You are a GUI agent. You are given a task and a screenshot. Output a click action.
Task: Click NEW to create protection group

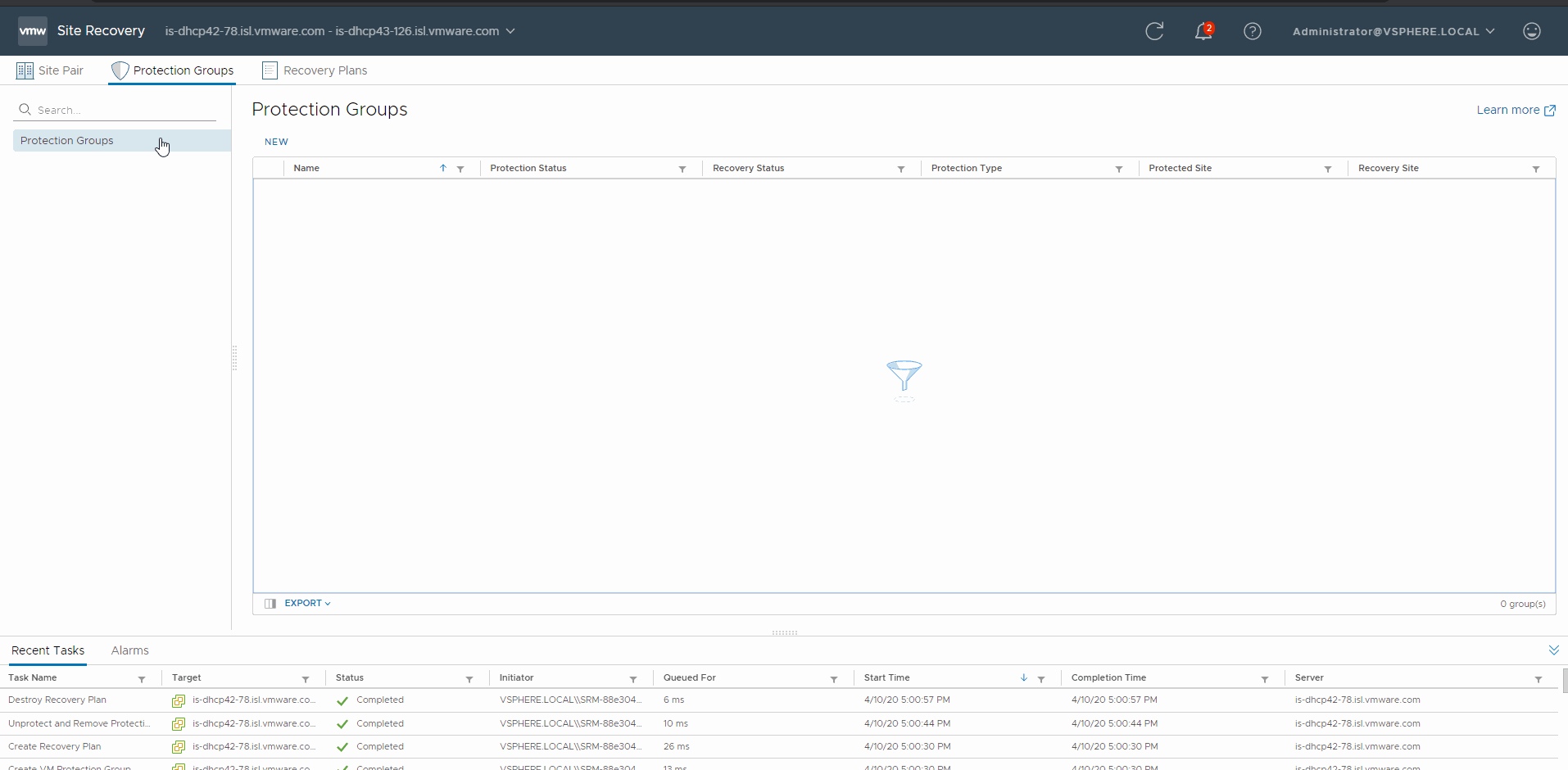pyautogui.click(x=276, y=142)
